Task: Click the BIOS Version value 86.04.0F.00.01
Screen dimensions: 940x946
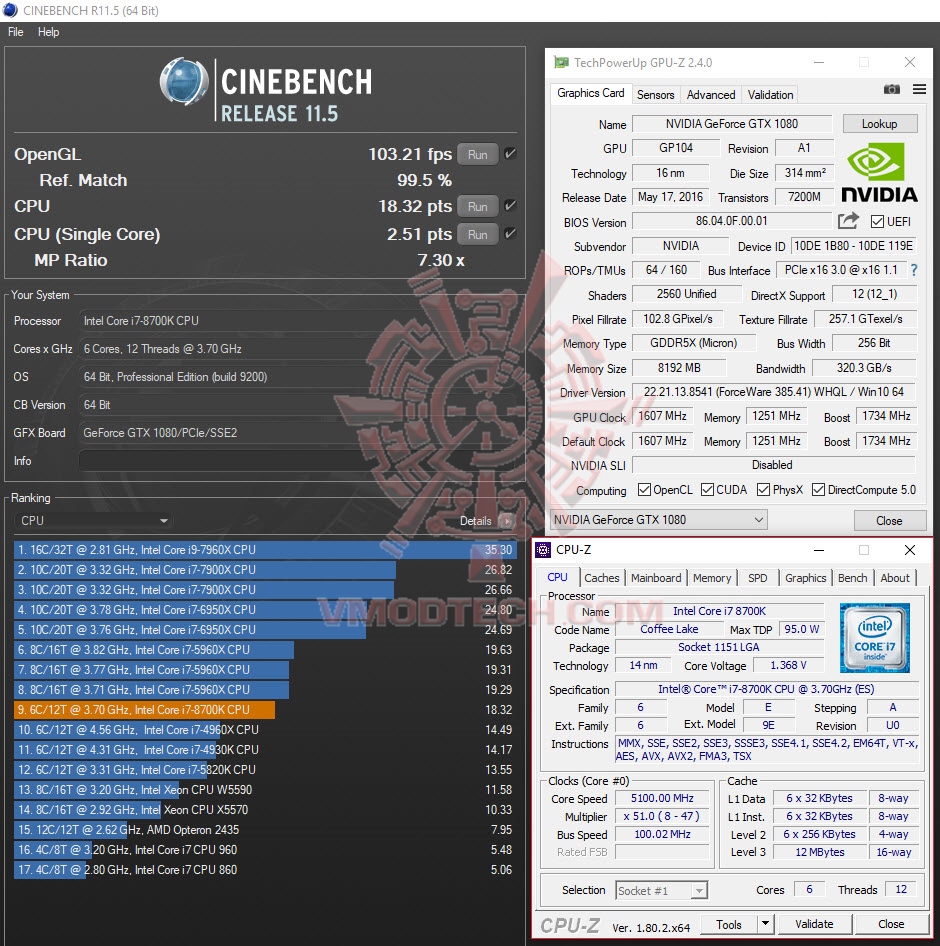Action: coord(732,221)
